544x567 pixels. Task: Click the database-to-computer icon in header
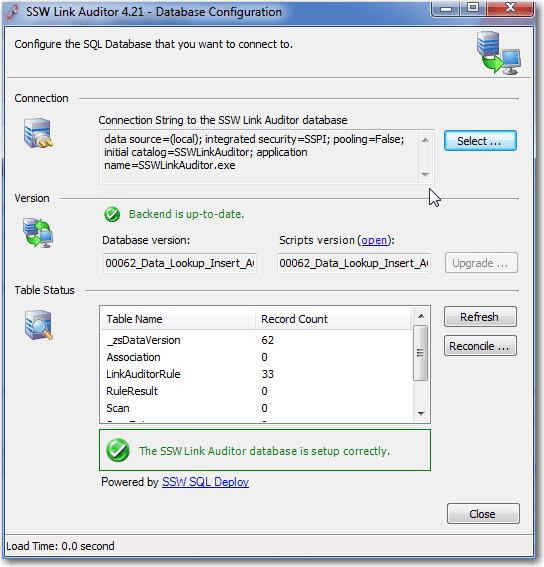click(x=498, y=52)
